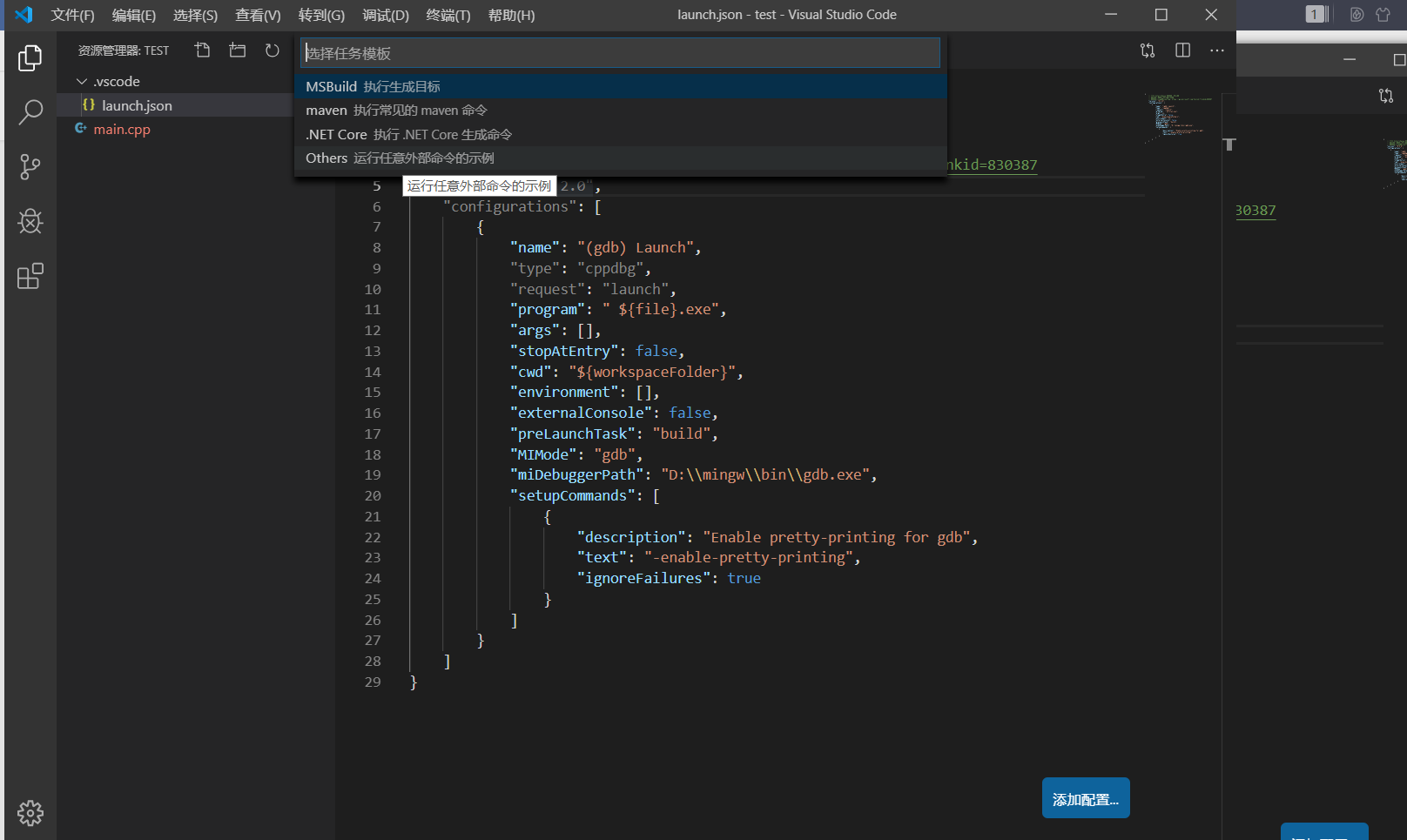Viewport: 1407px width, 840px height.
Task: Open the Extensions view icon
Action: click(30, 276)
